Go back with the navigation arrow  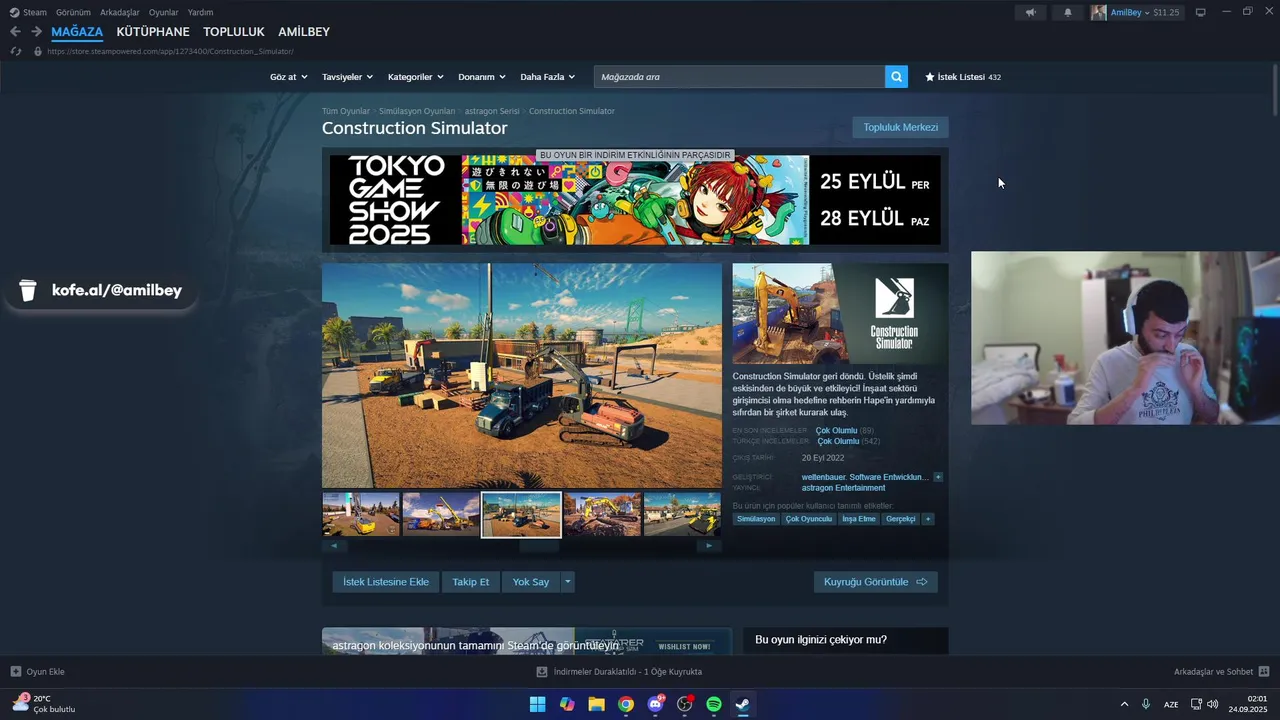coord(15,32)
